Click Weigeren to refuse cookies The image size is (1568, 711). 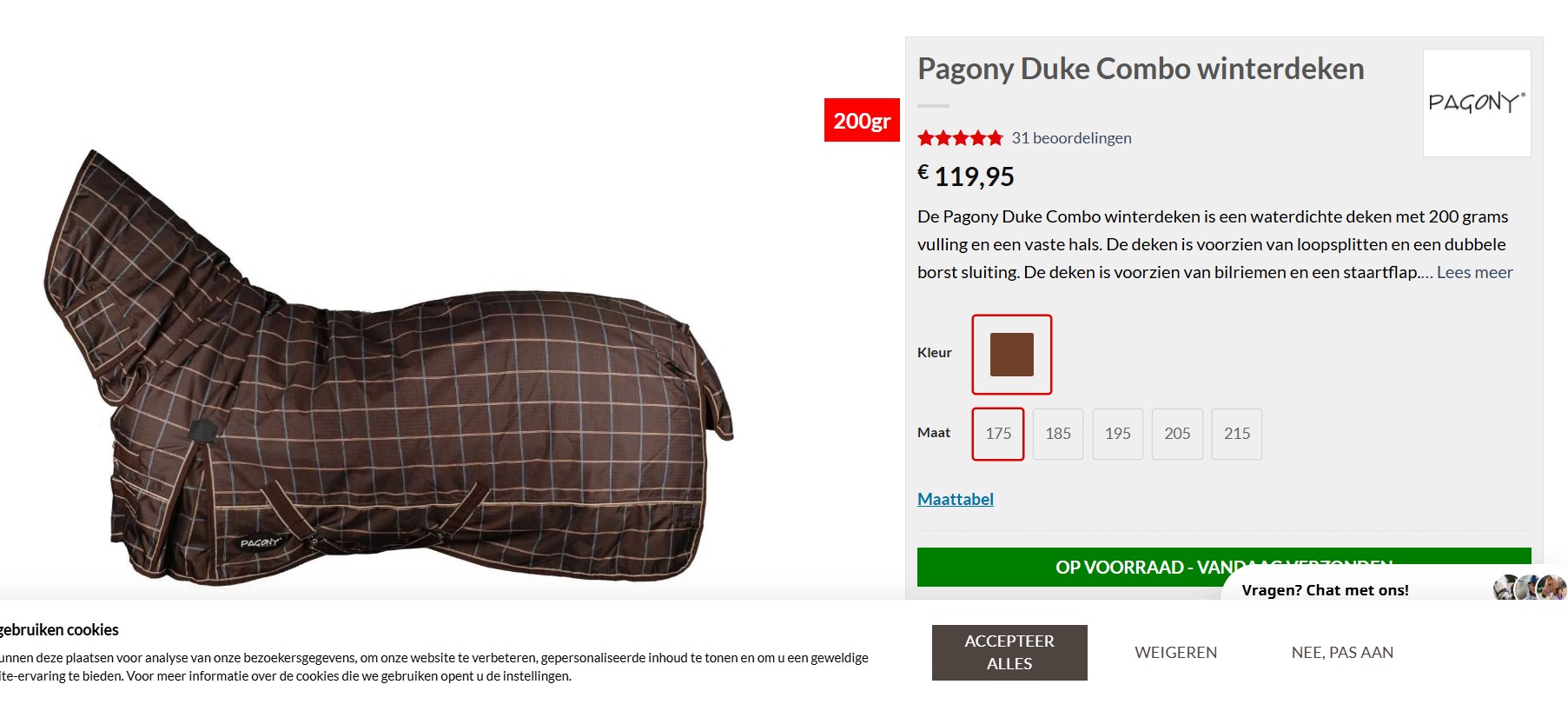pyautogui.click(x=1175, y=653)
